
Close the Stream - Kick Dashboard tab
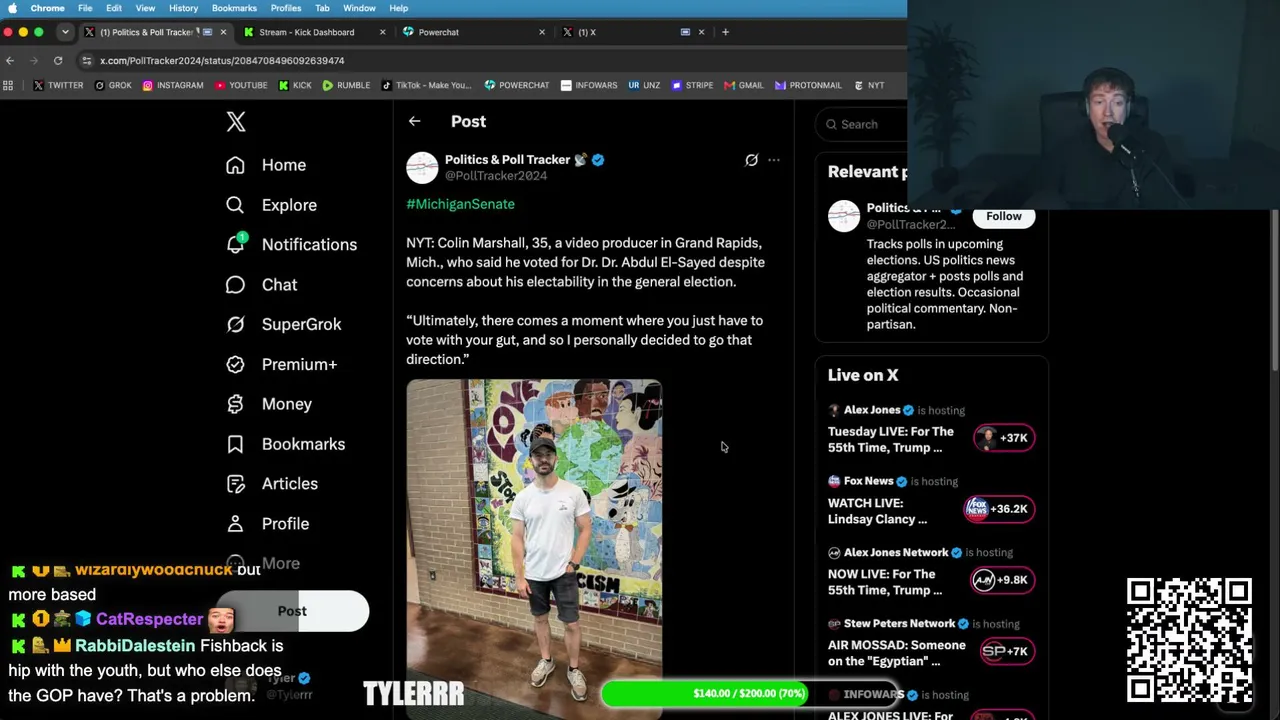pyautogui.click(x=382, y=32)
